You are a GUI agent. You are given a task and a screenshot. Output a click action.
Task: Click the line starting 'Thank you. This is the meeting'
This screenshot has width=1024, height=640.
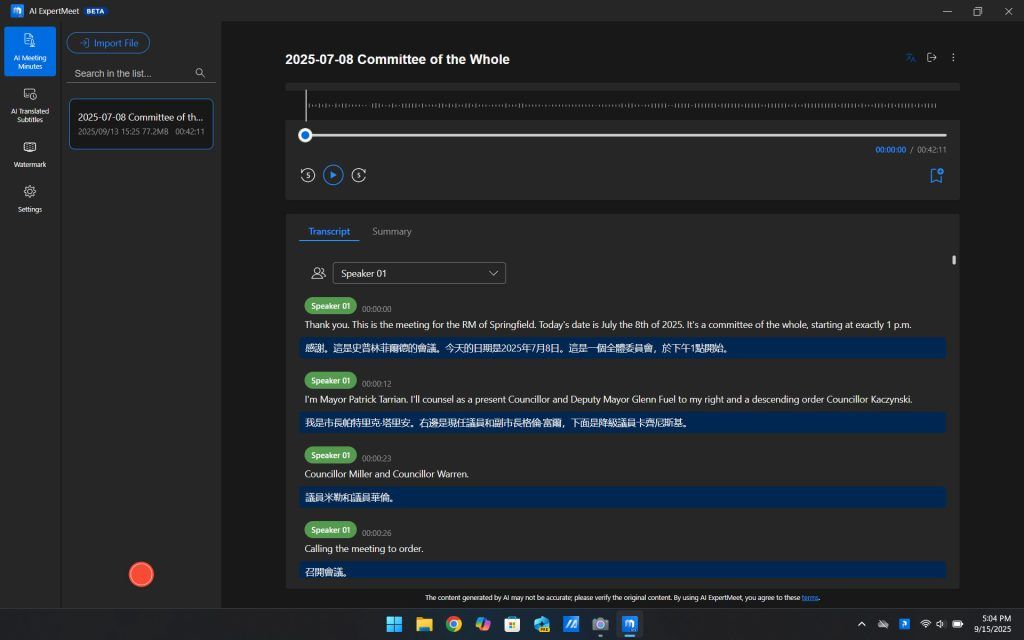608,325
